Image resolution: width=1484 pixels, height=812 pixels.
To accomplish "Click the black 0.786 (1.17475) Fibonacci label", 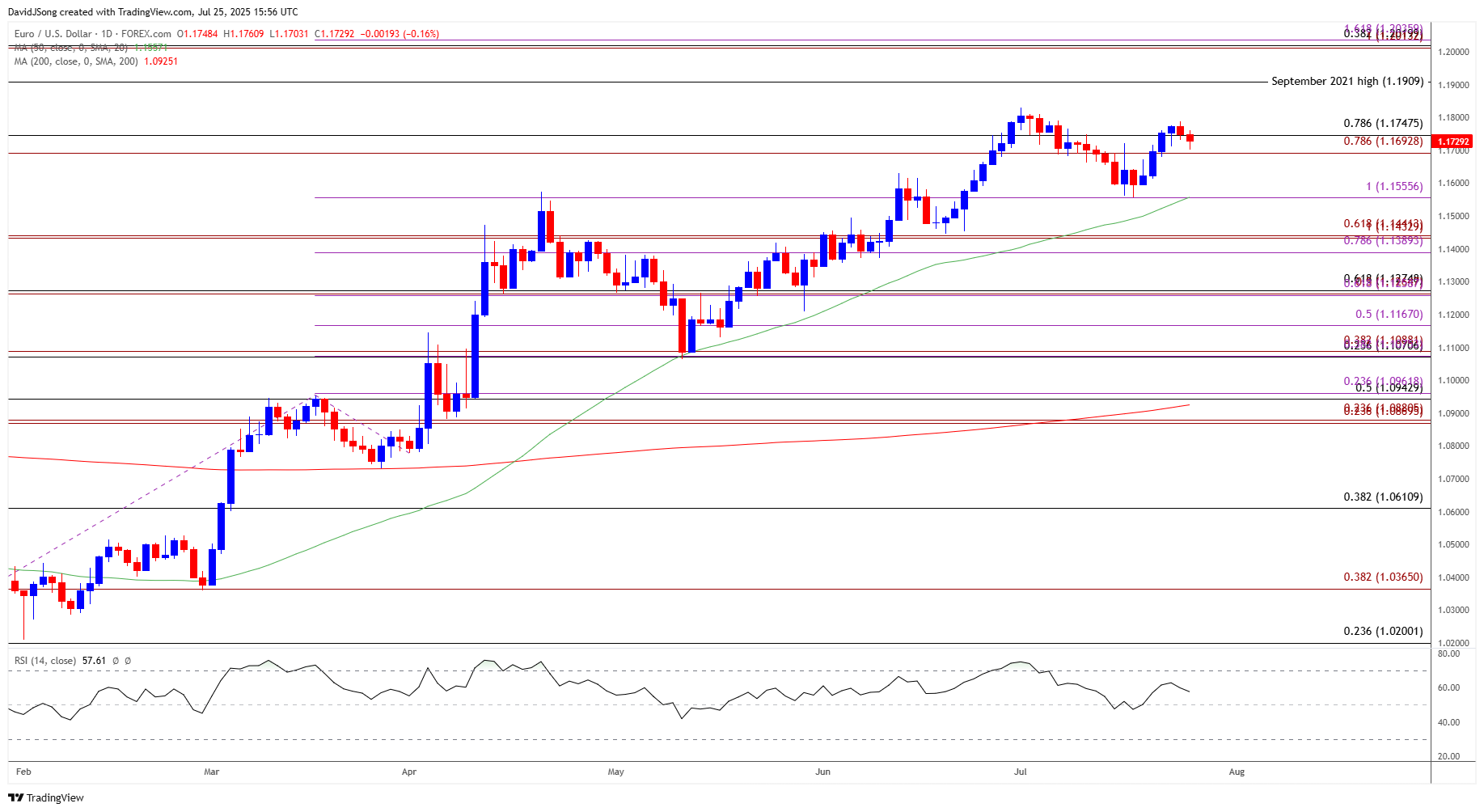I will click(1382, 124).
